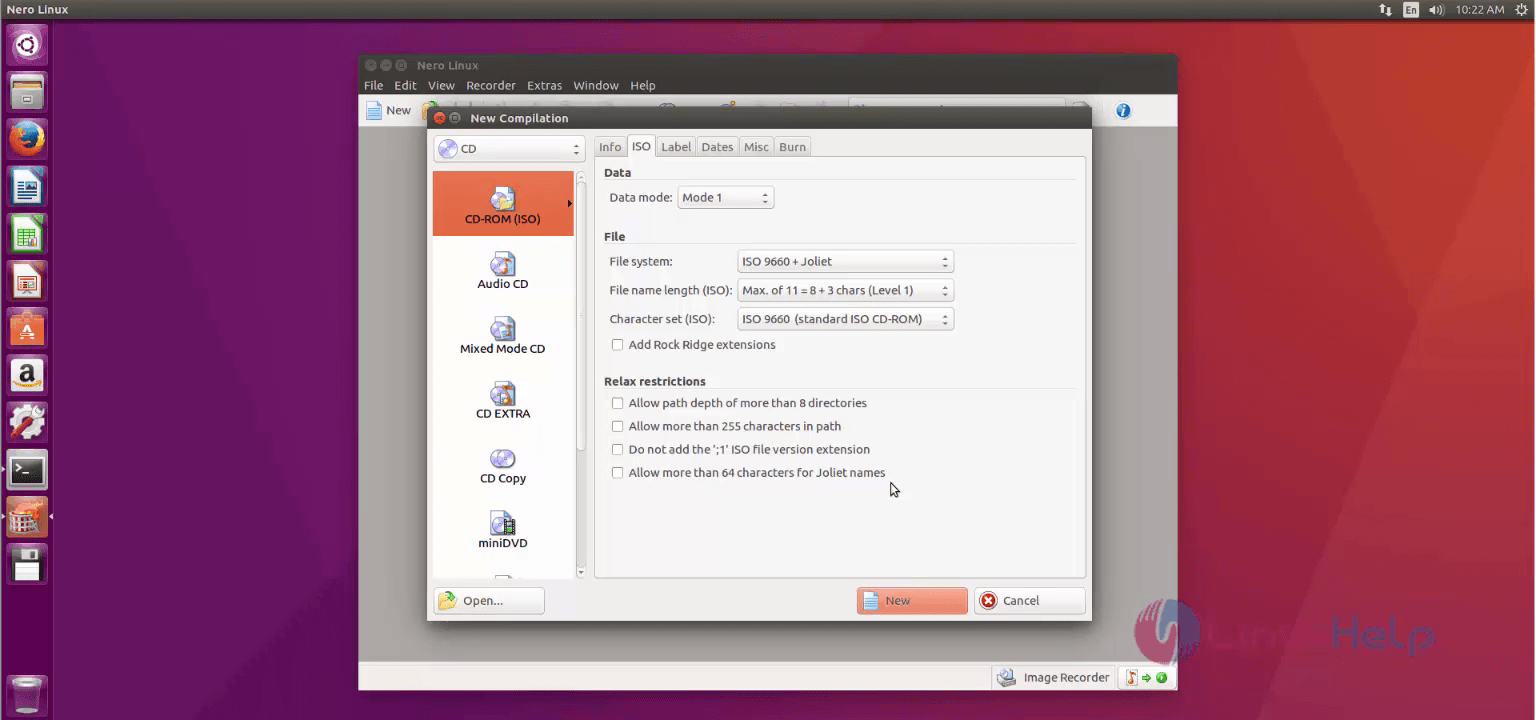This screenshot has height=720, width=1536.
Task: Open the CD disc type dropdown
Action: pos(509,149)
